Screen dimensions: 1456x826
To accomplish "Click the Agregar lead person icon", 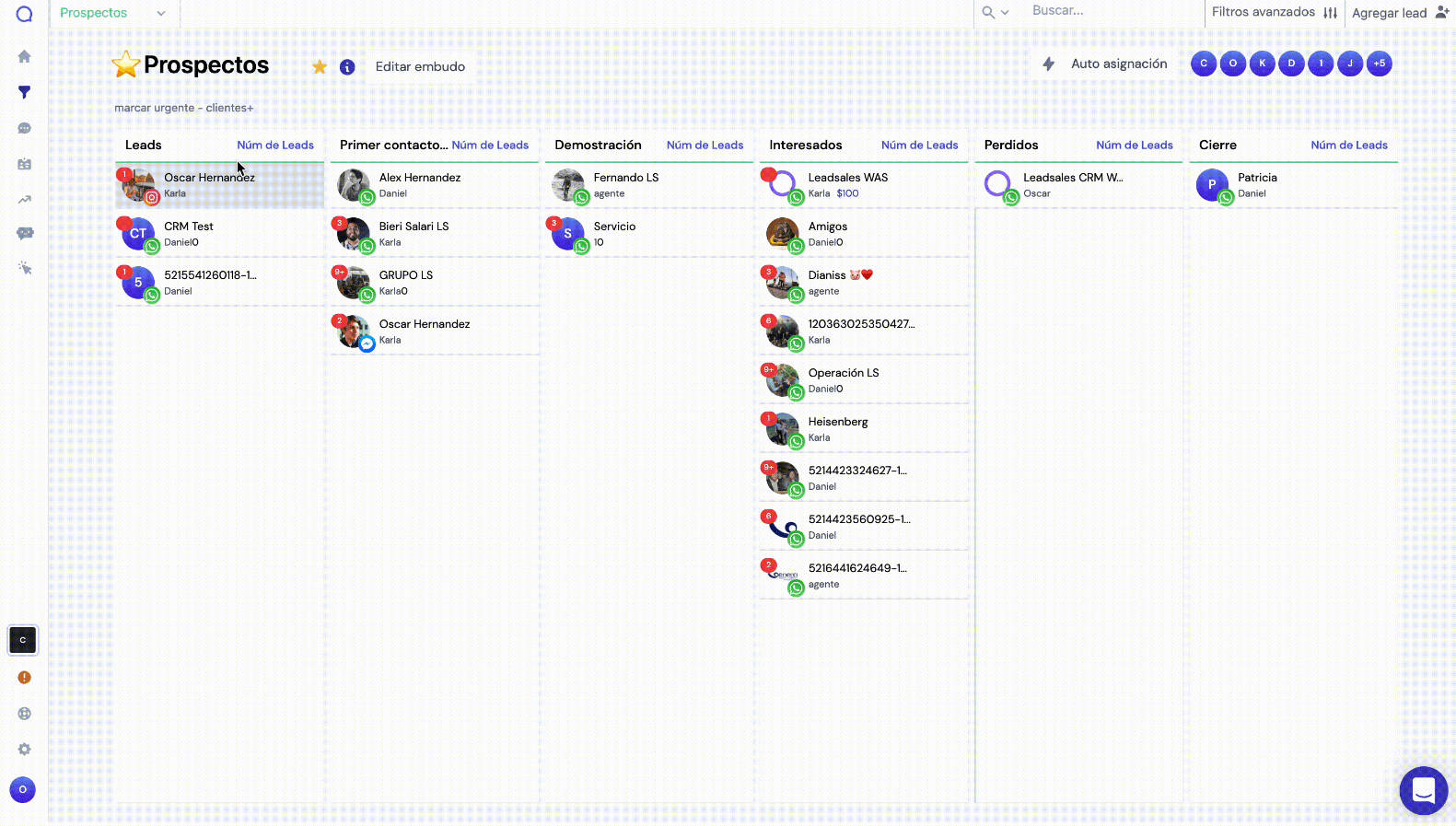I will pyautogui.click(x=1442, y=12).
